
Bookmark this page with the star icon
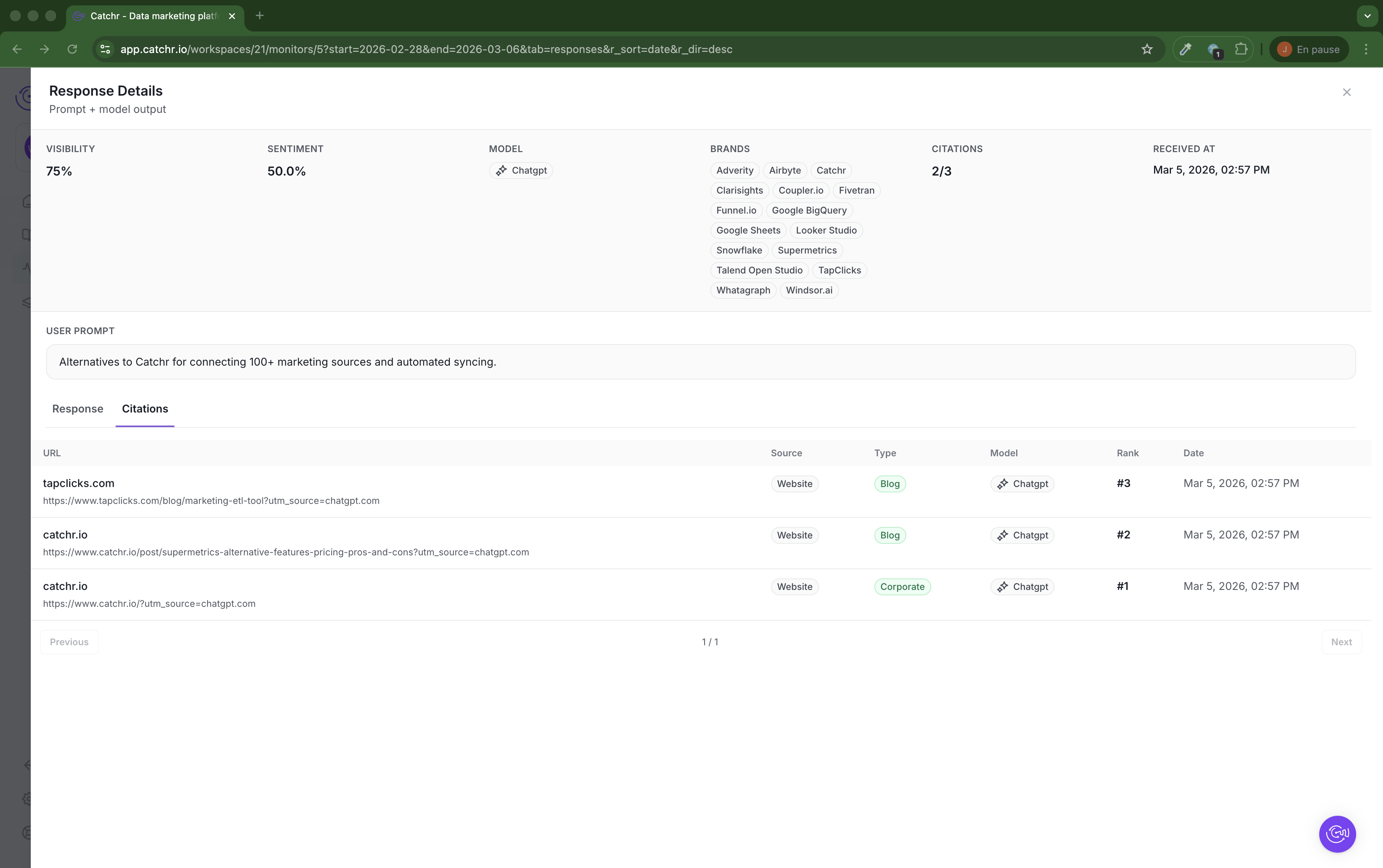pyautogui.click(x=1146, y=50)
